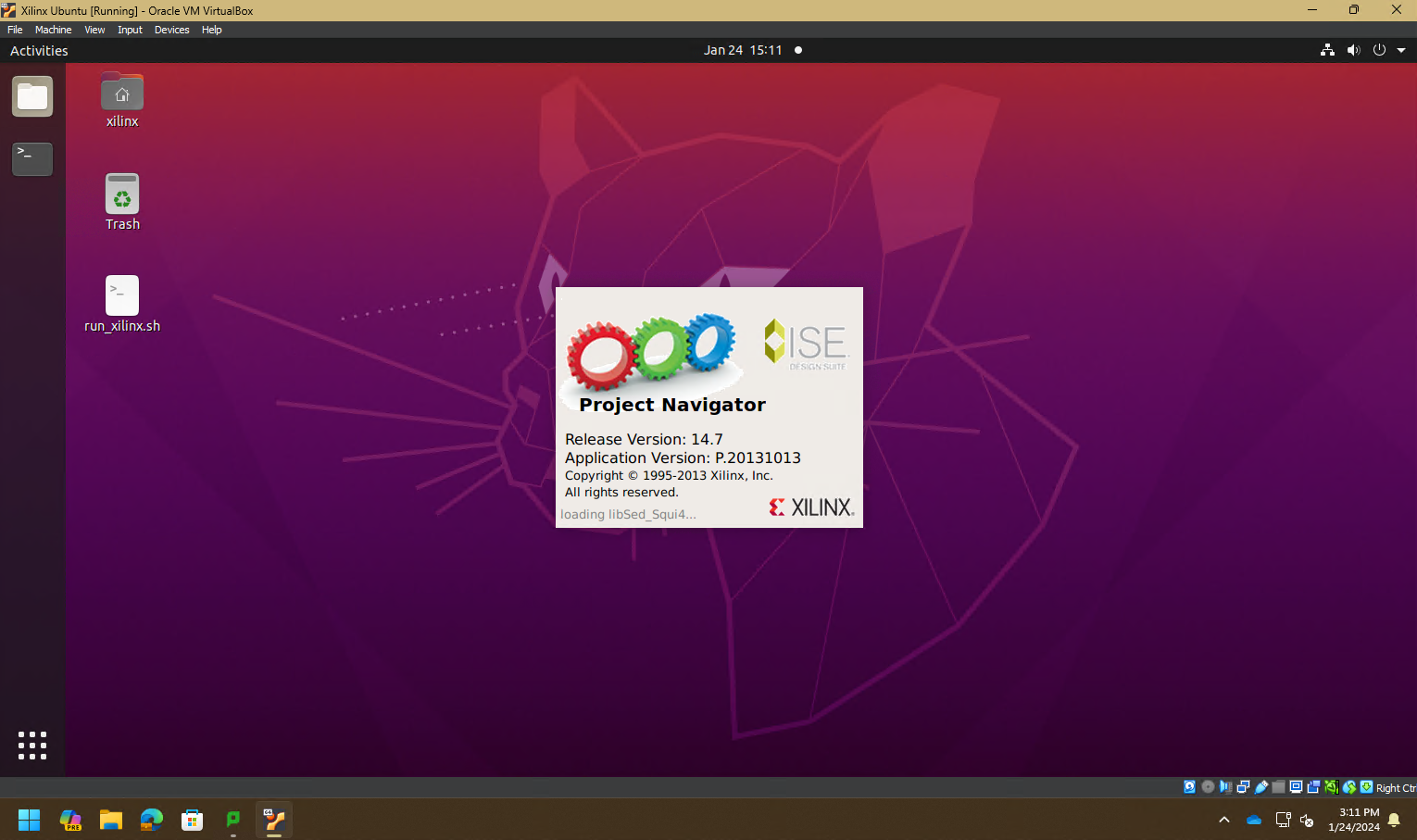The width and height of the screenshot is (1417, 840).
Task: Open the Windows Start menu
Action: pos(30,820)
